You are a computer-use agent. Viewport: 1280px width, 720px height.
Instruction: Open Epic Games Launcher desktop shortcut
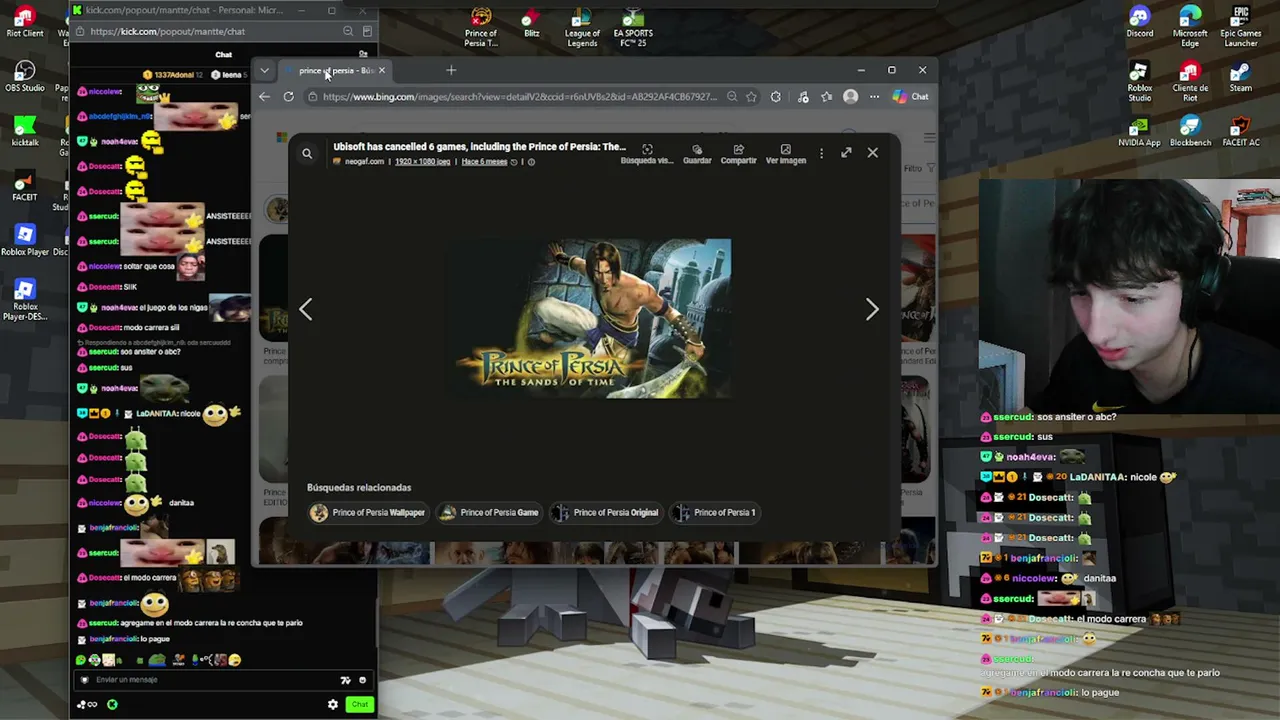pos(1241,27)
